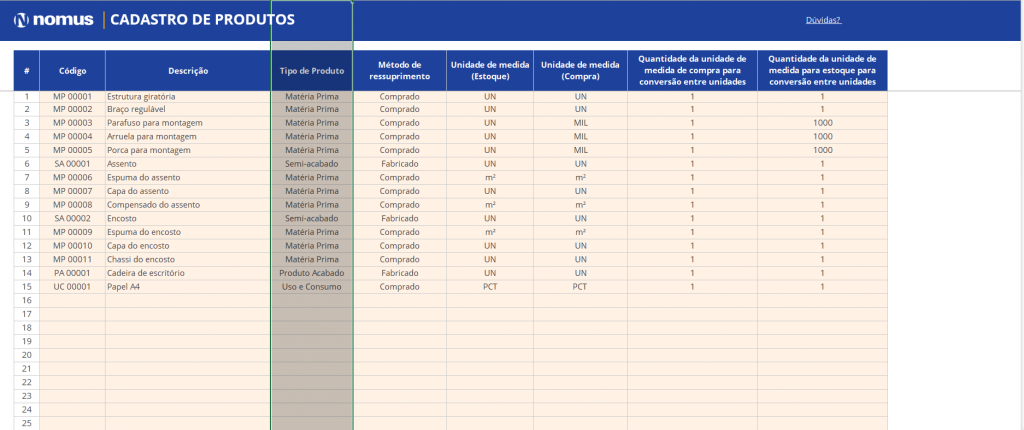Select the Unidade de medida (Compra) header

point(580,71)
